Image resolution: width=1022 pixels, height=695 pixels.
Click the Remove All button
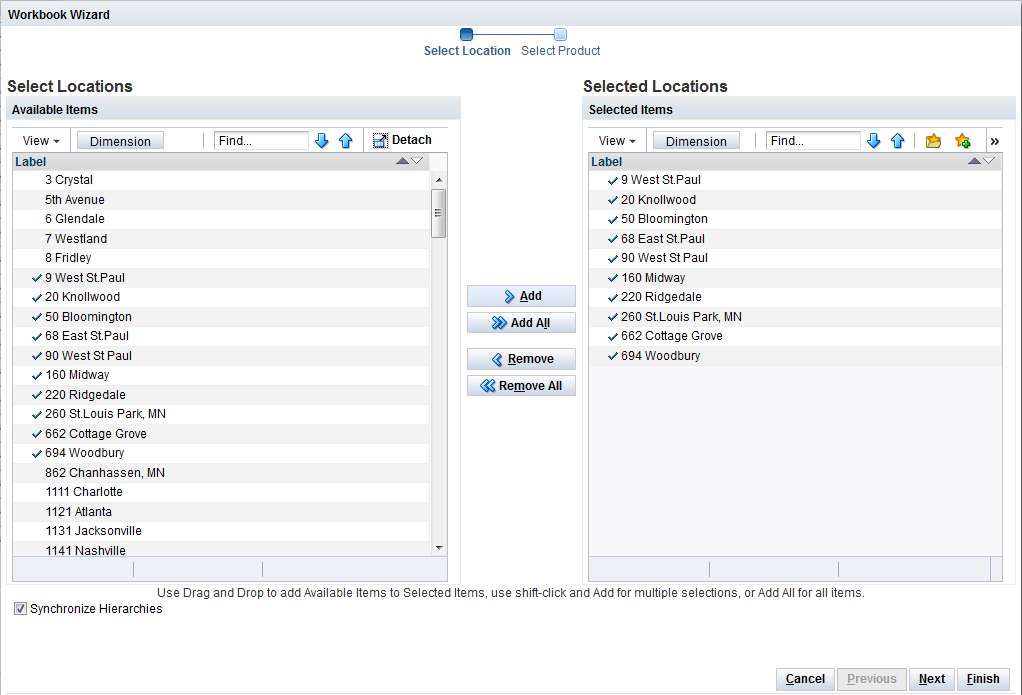(521, 386)
